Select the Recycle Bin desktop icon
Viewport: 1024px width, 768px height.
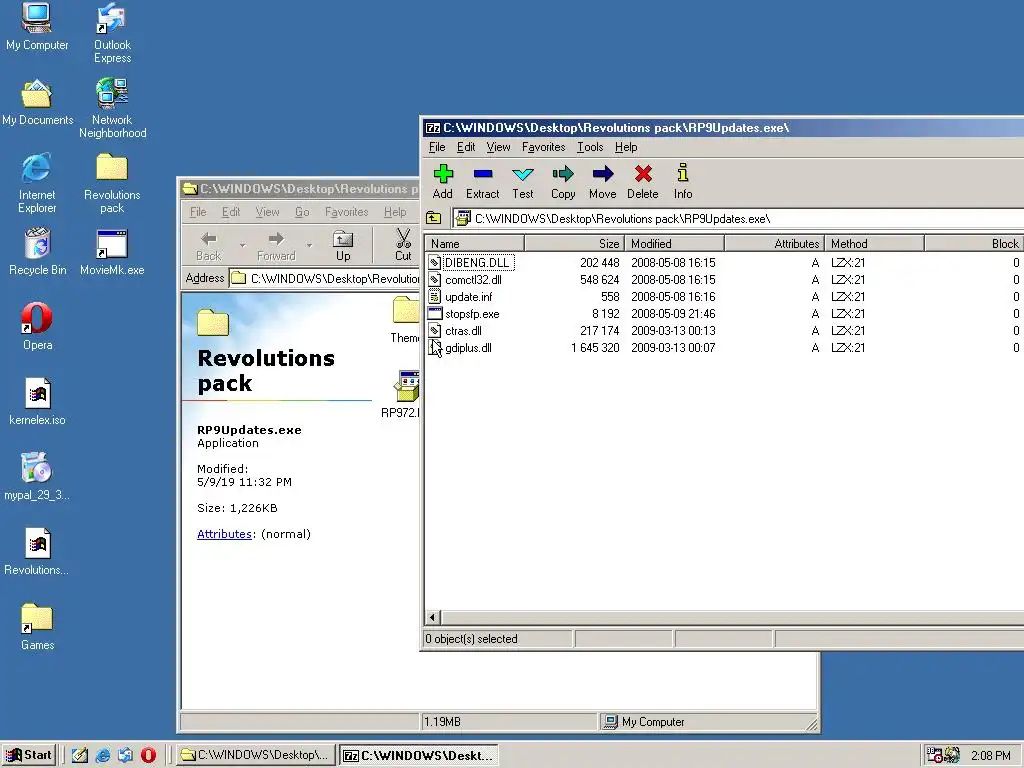[37, 252]
